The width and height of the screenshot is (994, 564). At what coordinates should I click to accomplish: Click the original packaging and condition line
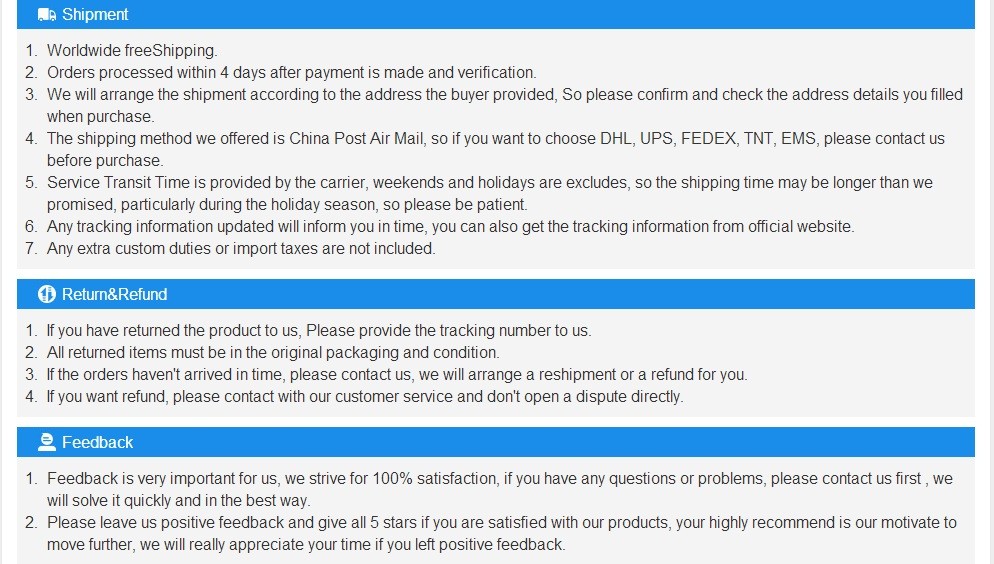pos(273,352)
